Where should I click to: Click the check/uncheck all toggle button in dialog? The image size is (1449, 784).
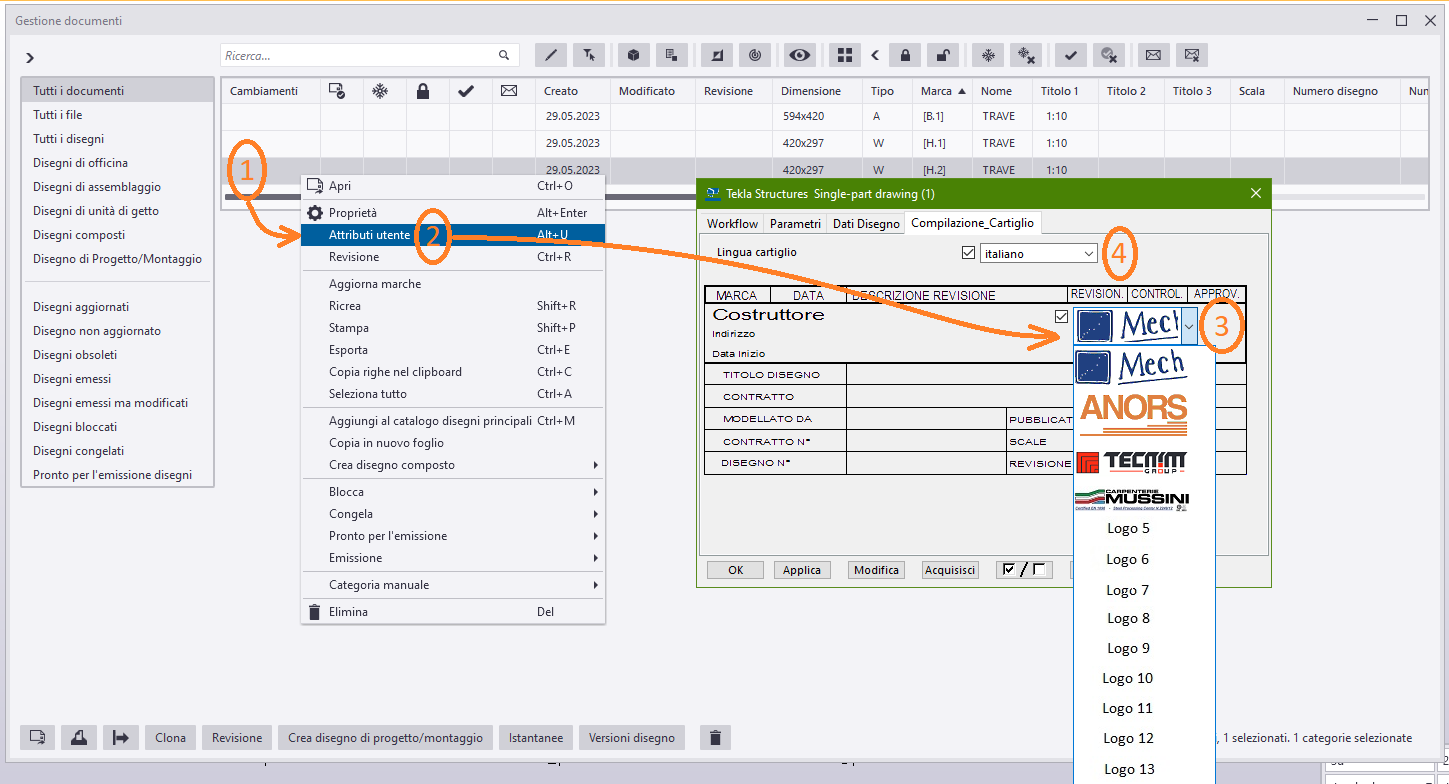[1024, 570]
